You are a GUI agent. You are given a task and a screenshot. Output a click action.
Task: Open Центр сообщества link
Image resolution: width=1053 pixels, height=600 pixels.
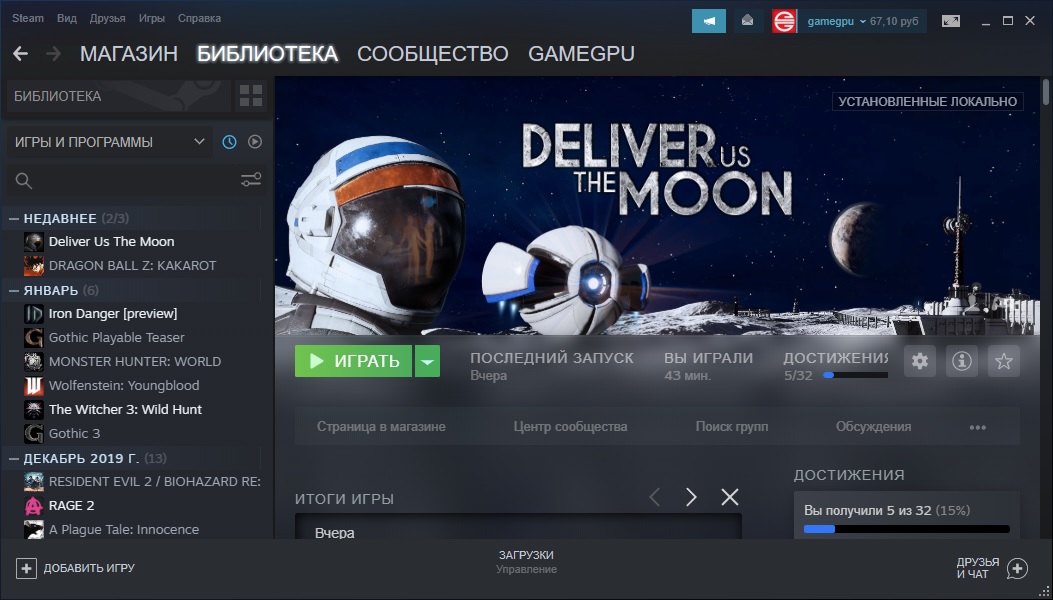[x=570, y=427]
